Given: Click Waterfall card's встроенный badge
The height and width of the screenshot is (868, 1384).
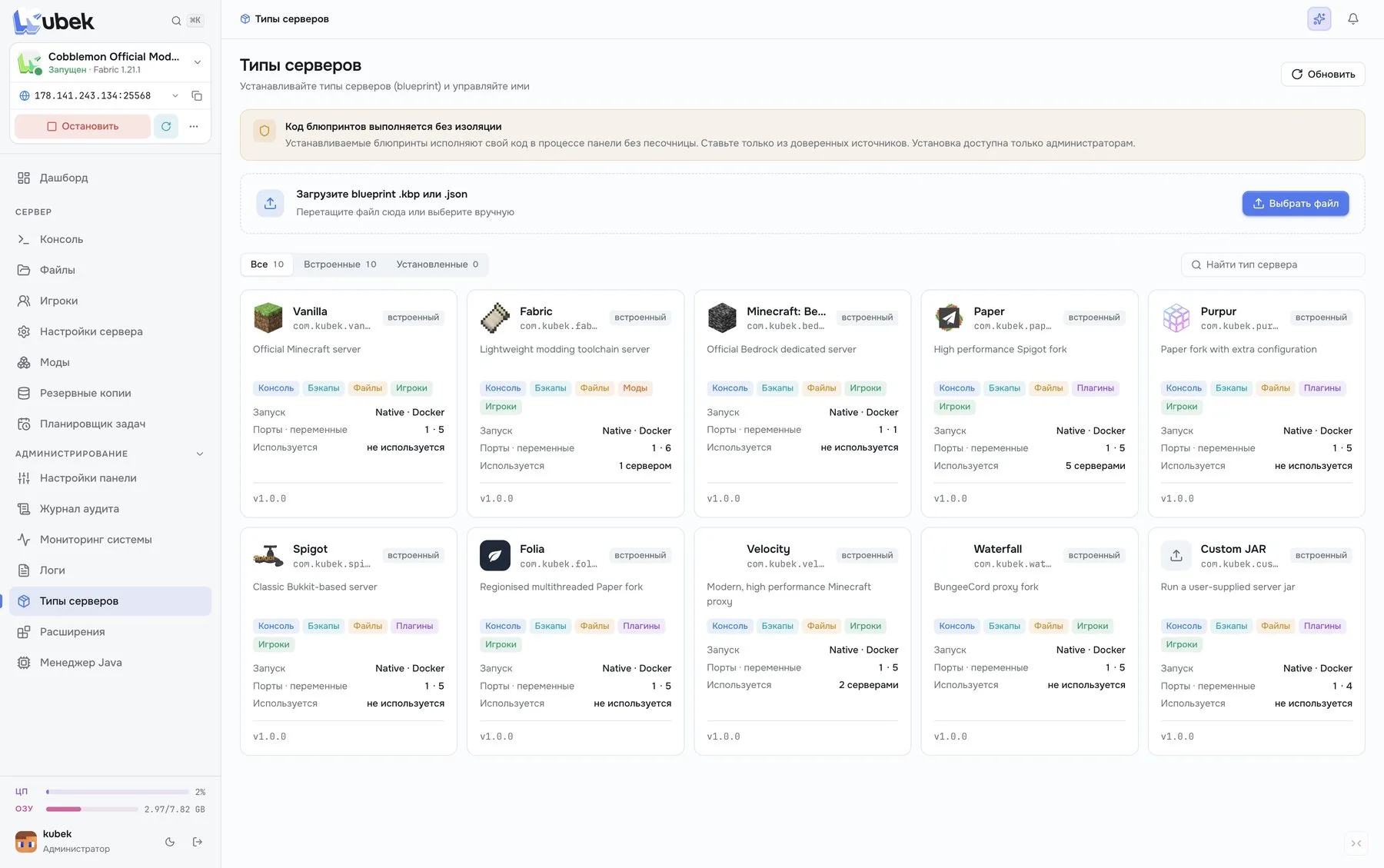Looking at the screenshot, I should (1093, 555).
